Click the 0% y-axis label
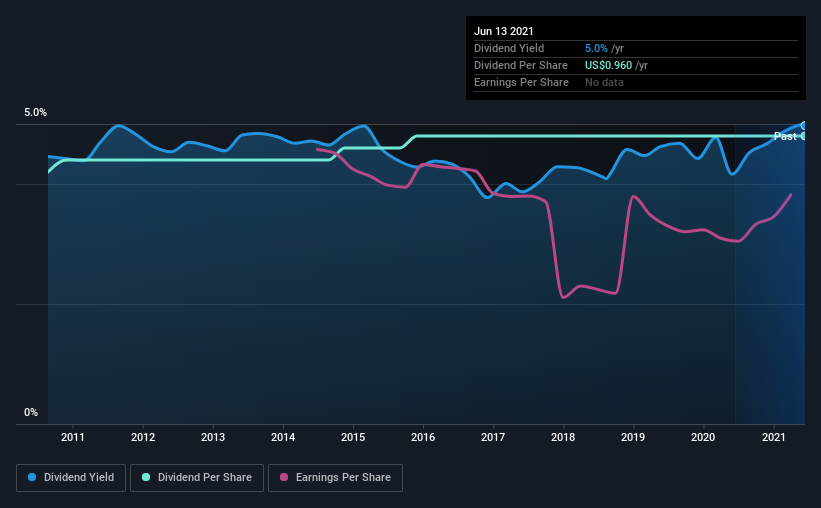Viewport: 821px width, 508px height. click(31, 412)
